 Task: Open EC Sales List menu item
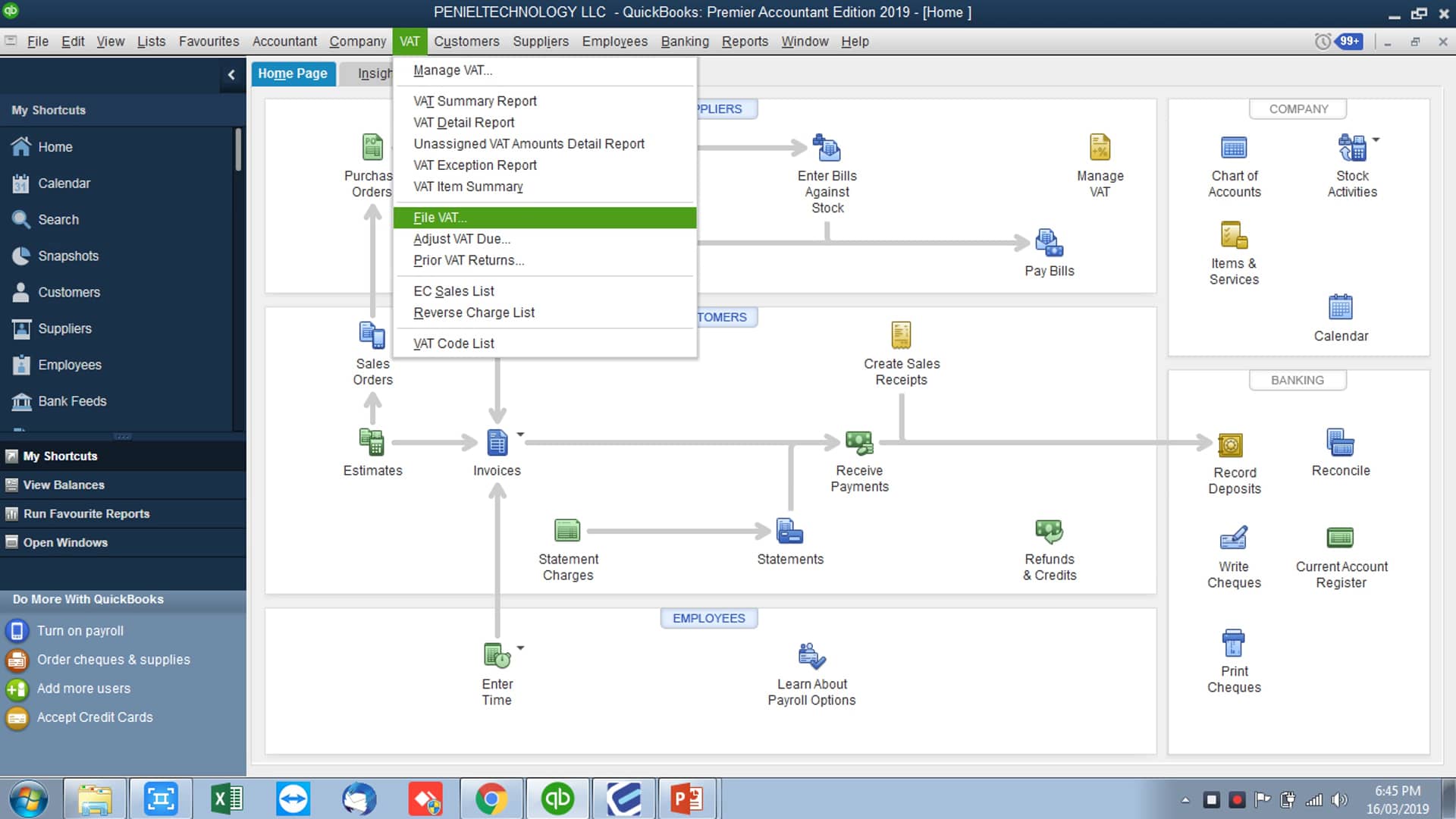(544, 291)
